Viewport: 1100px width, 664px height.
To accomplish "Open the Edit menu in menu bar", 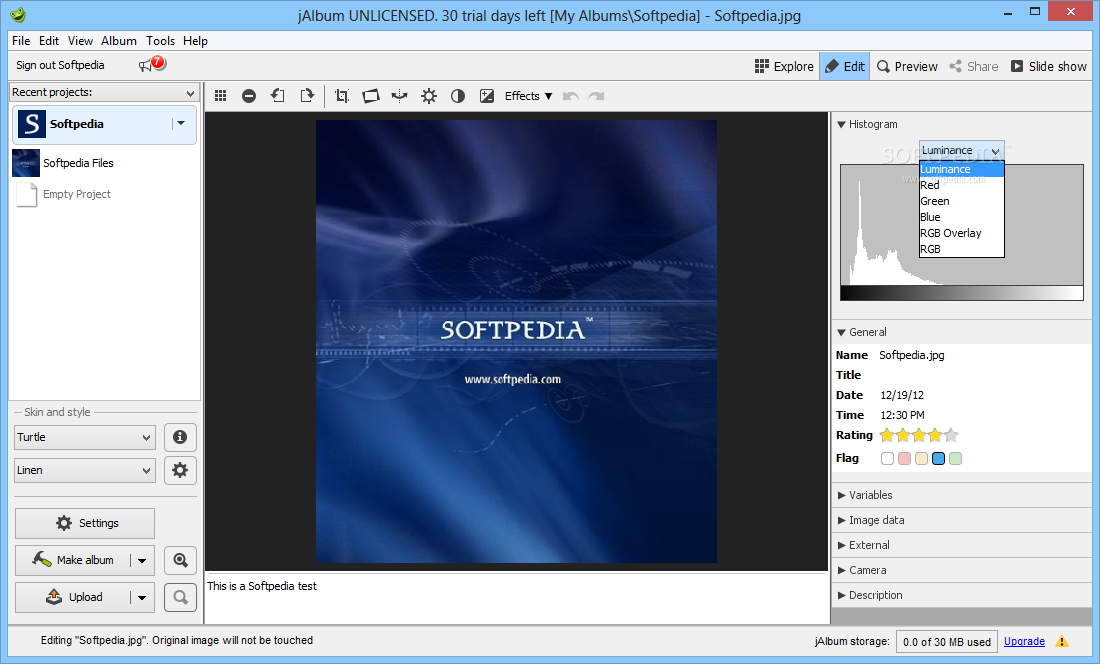I will click(49, 41).
